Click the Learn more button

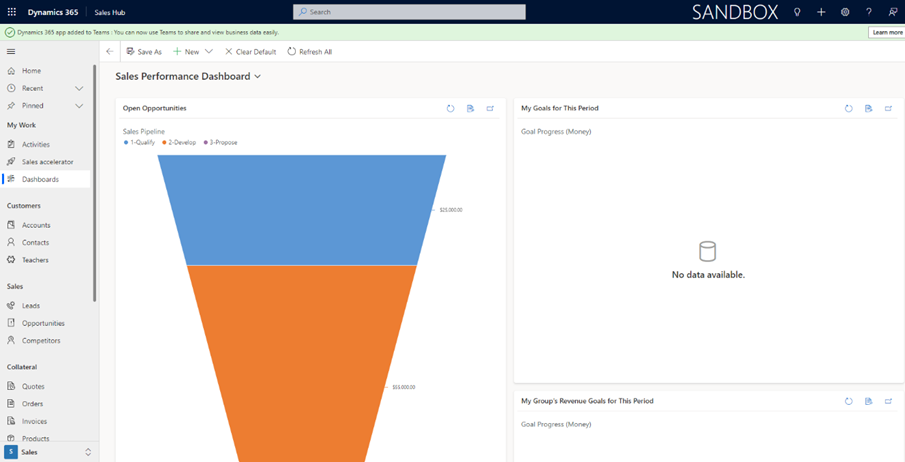[x=886, y=32]
